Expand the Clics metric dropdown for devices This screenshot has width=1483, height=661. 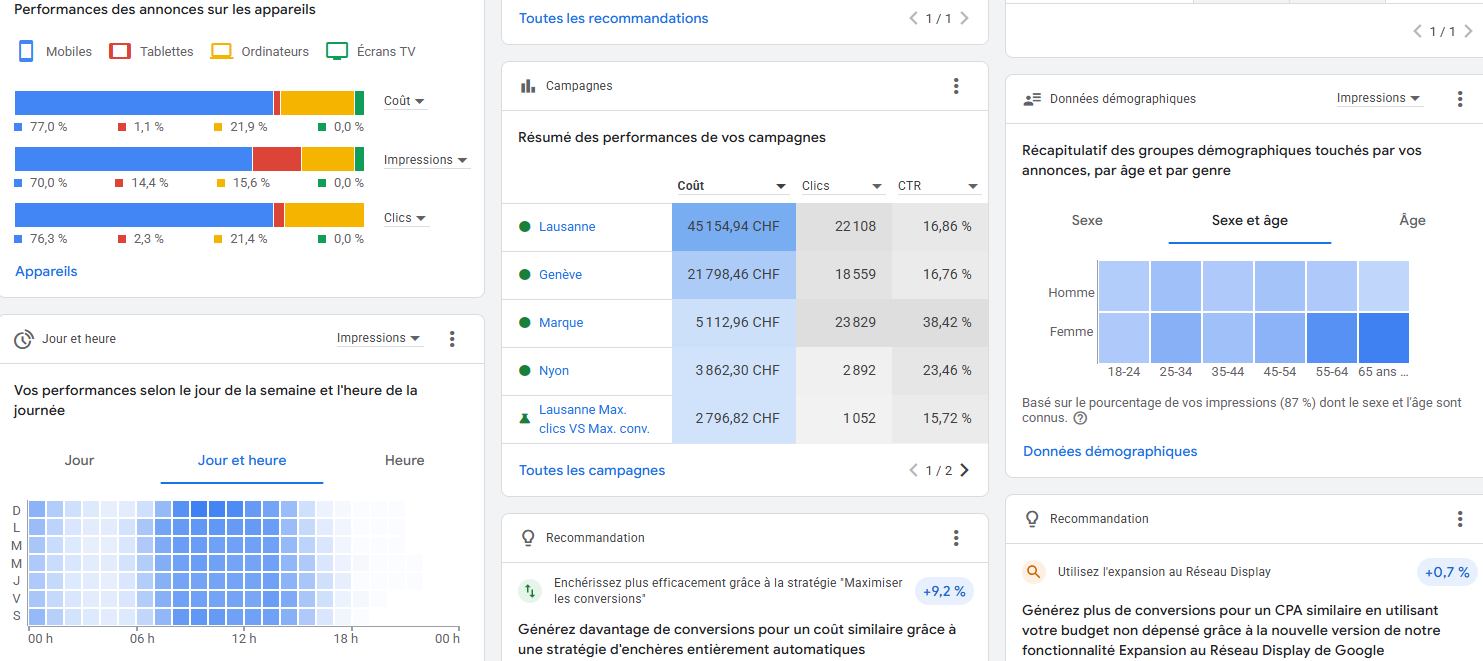point(406,218)
